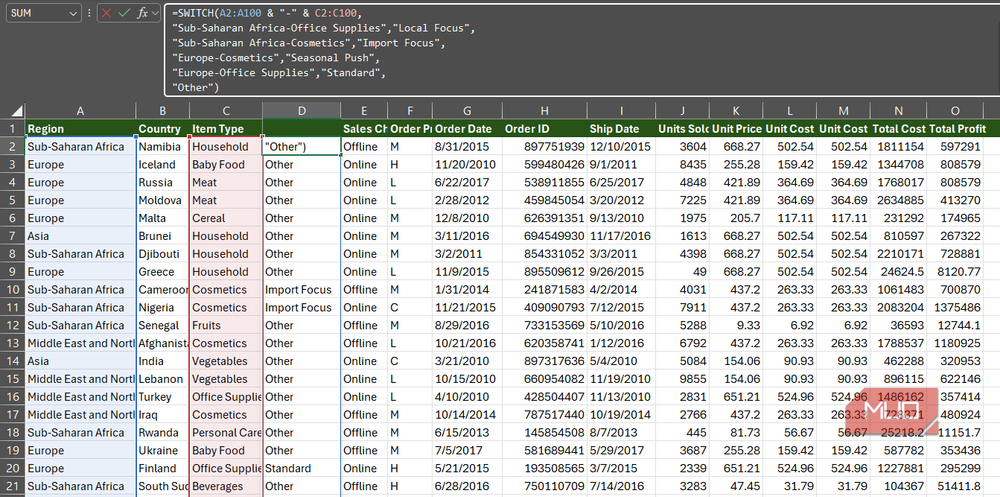Click the Import Focus cell in Nigeria row
Viewport: 1000px width, 497px height.
(302, 308)
